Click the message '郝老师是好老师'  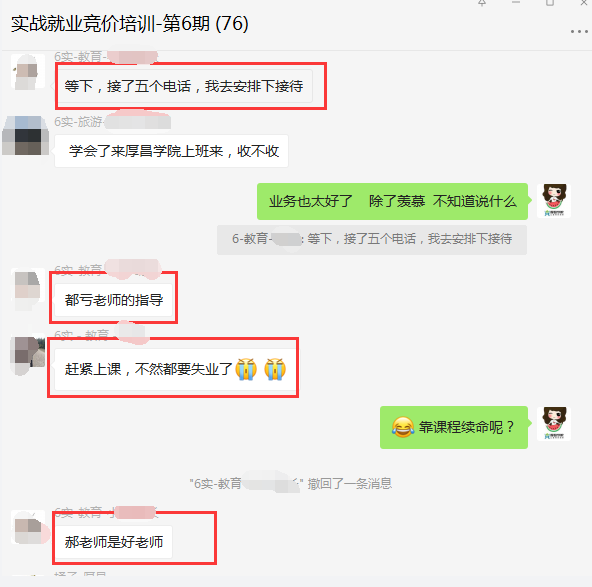tap(114, 542)
